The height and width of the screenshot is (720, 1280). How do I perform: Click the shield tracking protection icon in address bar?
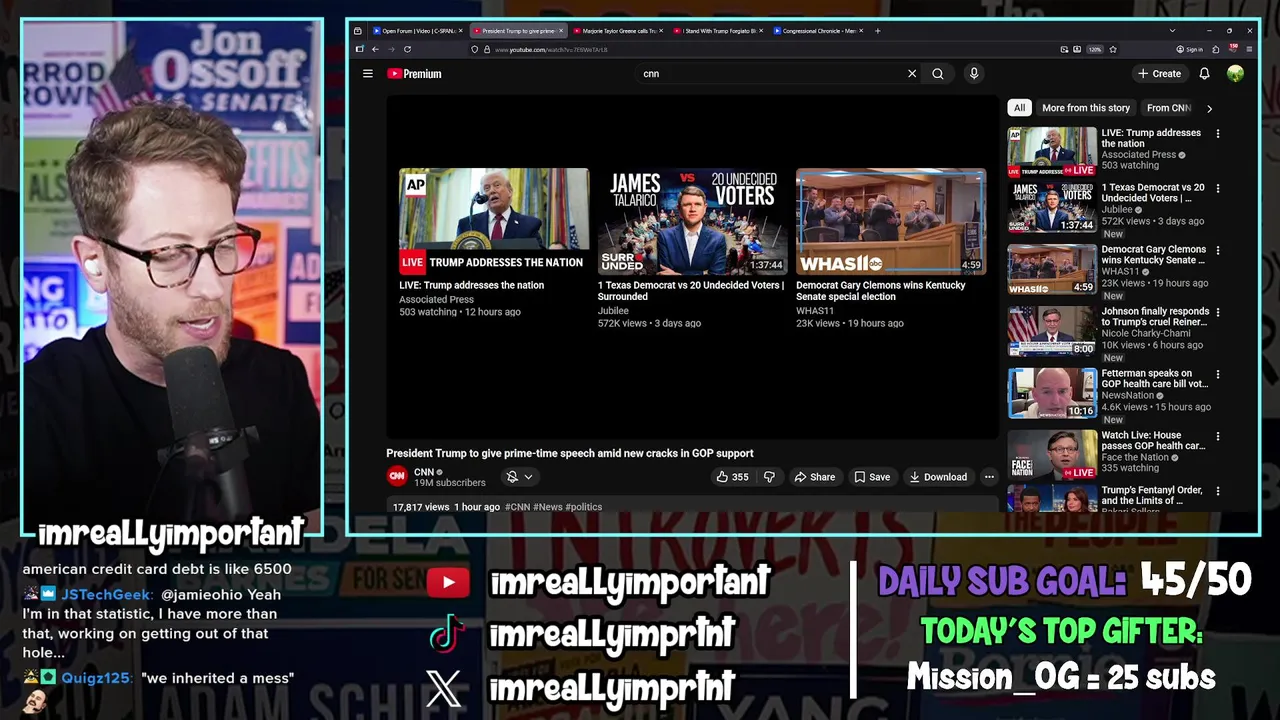click(474, 49)
